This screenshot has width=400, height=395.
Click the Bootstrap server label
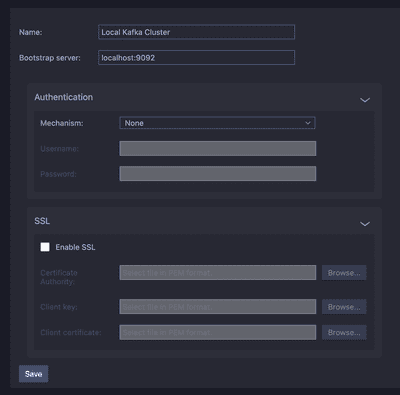tap(50, 58)
